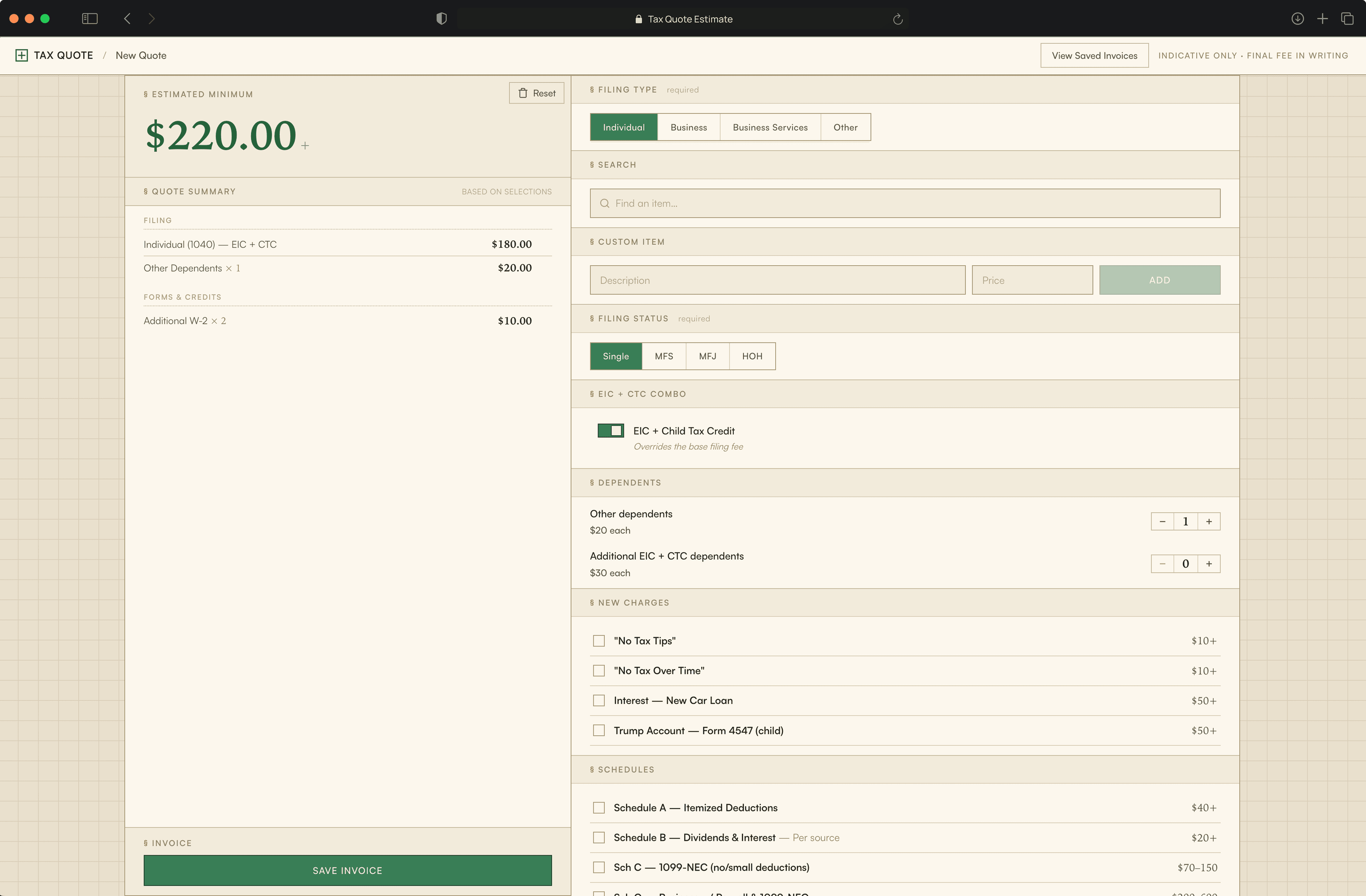Viewport: 1366px width, 896px height.
Task: Tick the Trump Account Form 4547 checkbox
Action: coord(599,730)
